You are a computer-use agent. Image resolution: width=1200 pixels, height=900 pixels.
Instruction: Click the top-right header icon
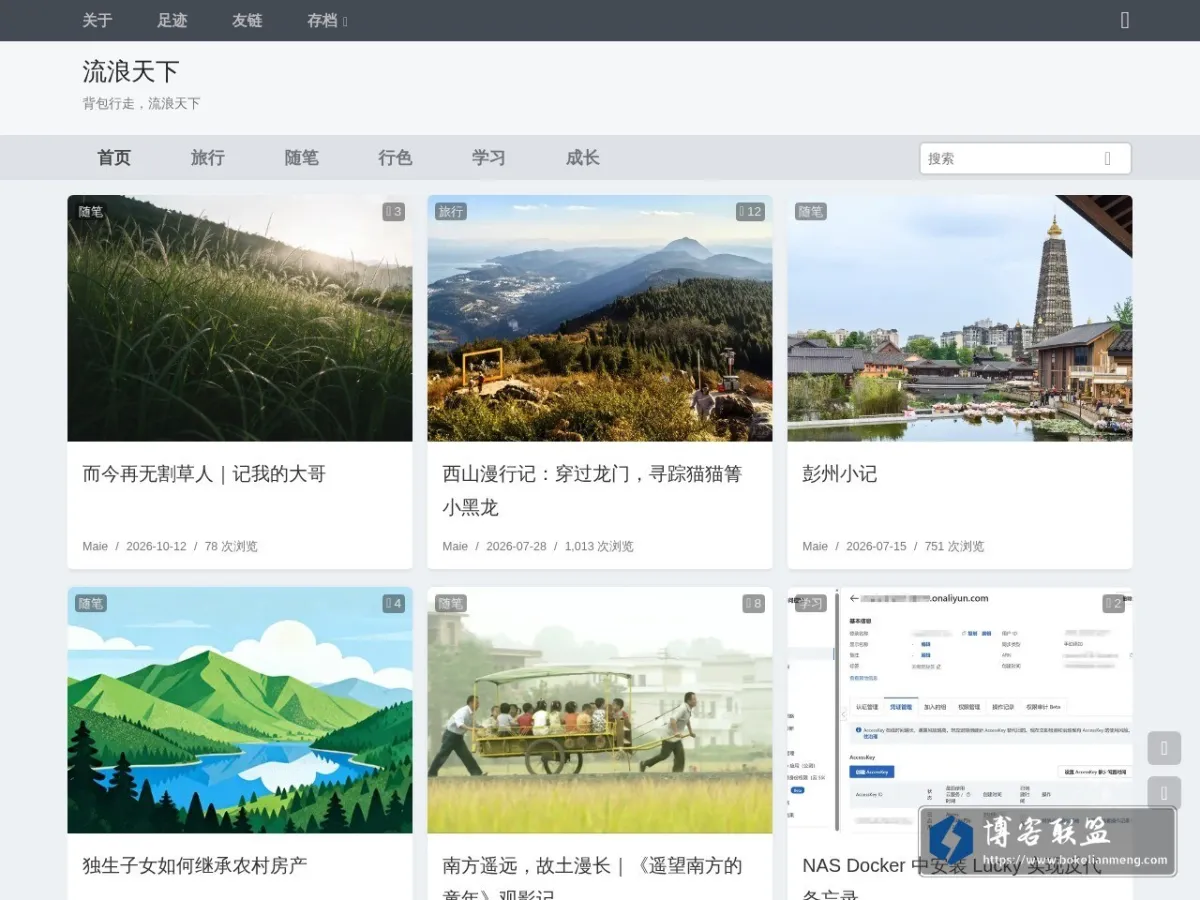[x=1125, y=20]
